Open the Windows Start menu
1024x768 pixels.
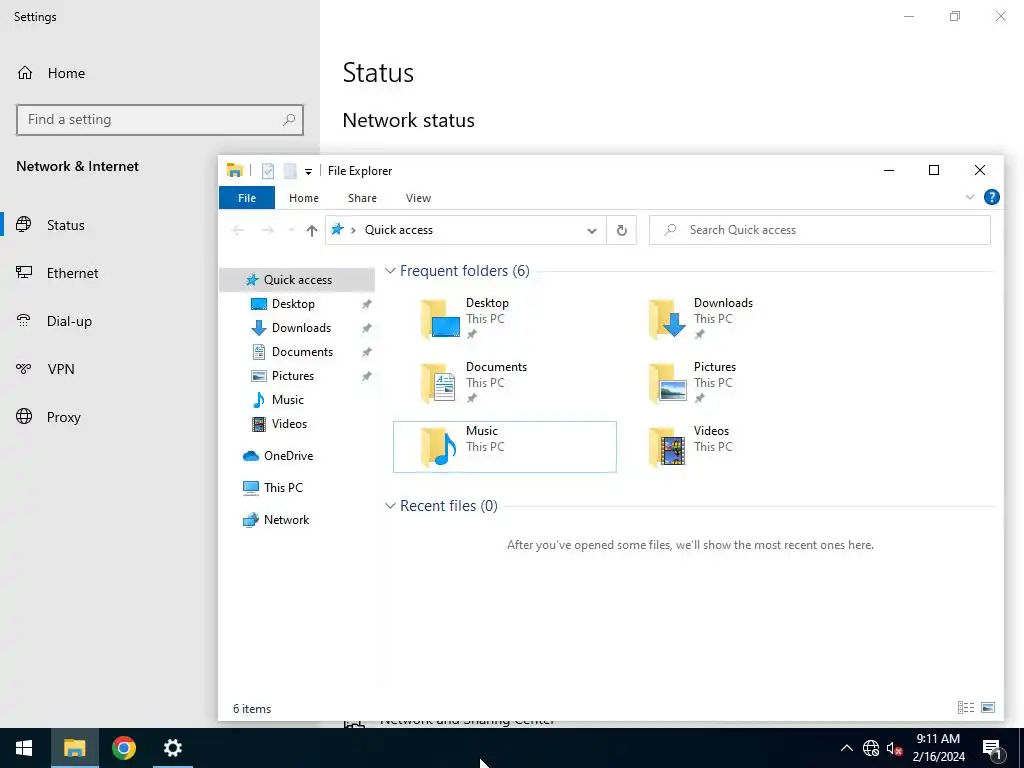pos(24,748)
